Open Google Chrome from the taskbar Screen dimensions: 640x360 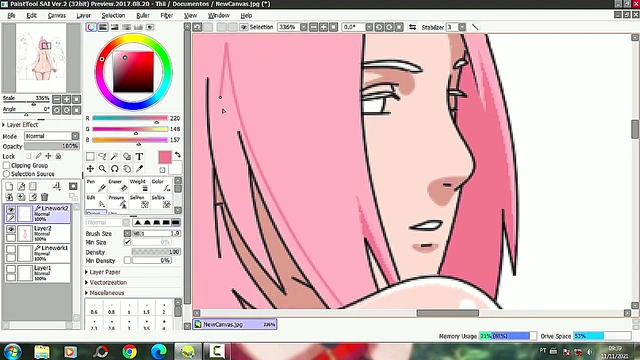coord(129,351)
